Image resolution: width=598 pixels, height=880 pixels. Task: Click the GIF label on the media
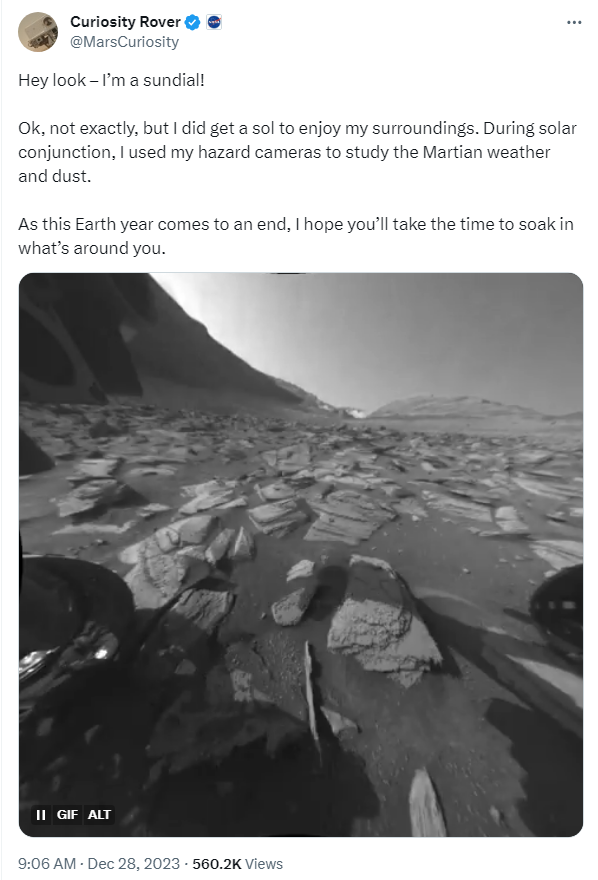click(67, 814)
